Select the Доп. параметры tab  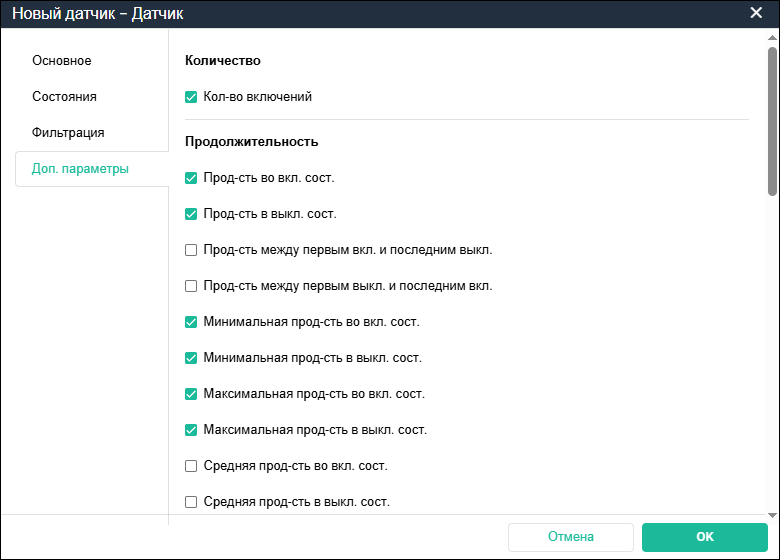click(x=80, y=169)
